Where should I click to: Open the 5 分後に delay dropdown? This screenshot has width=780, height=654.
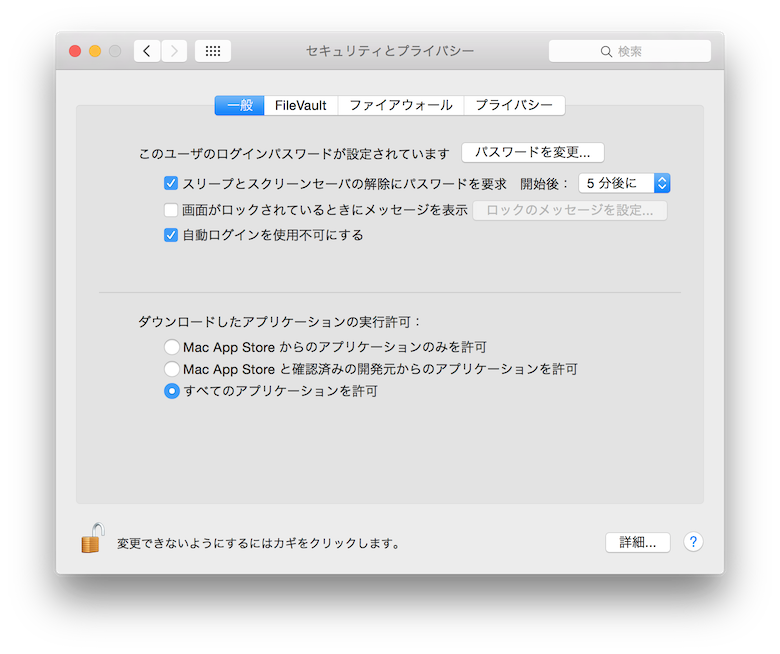click(624, 183)
